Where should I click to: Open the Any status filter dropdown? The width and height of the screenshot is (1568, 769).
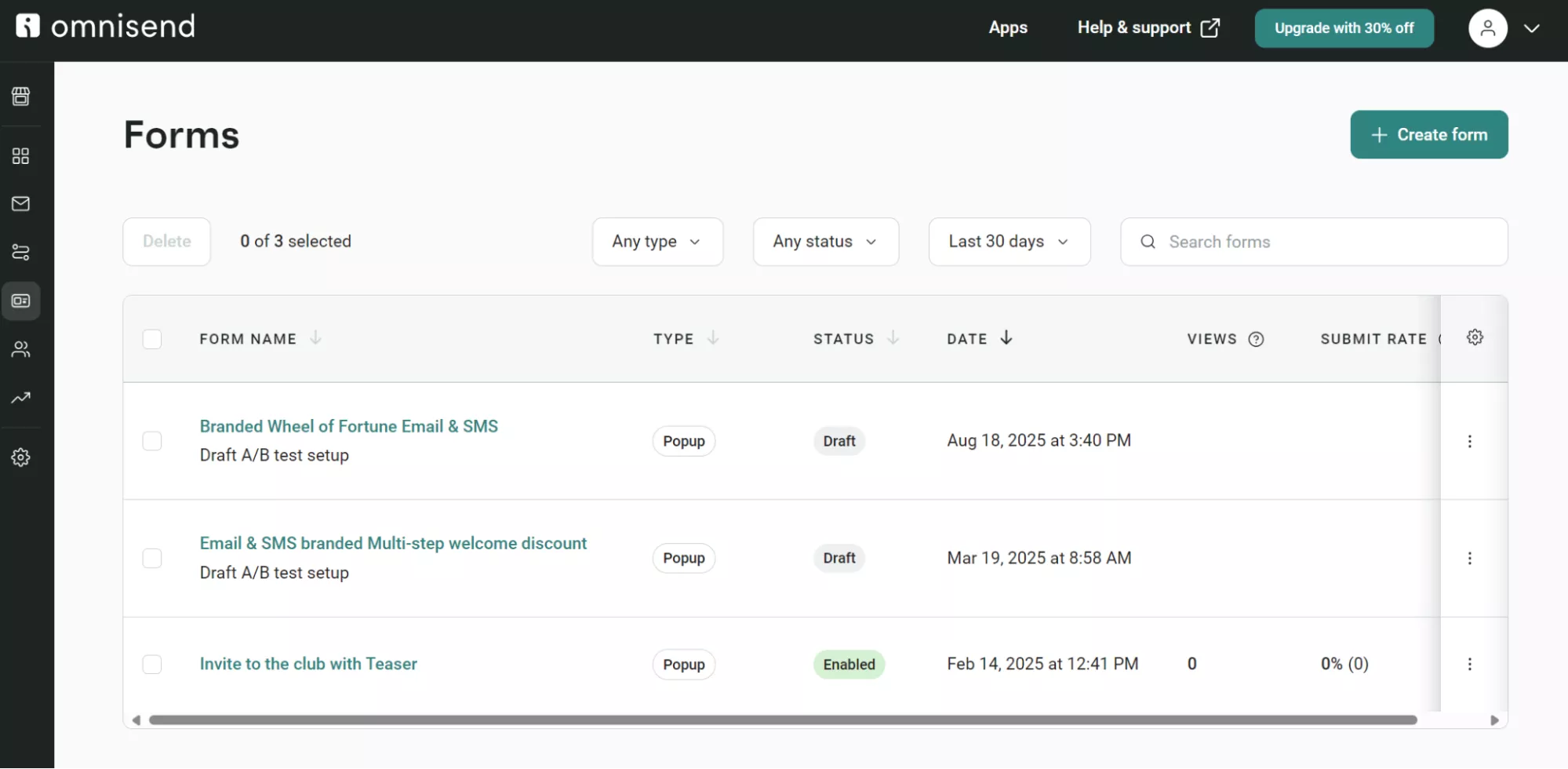point(825,242)
